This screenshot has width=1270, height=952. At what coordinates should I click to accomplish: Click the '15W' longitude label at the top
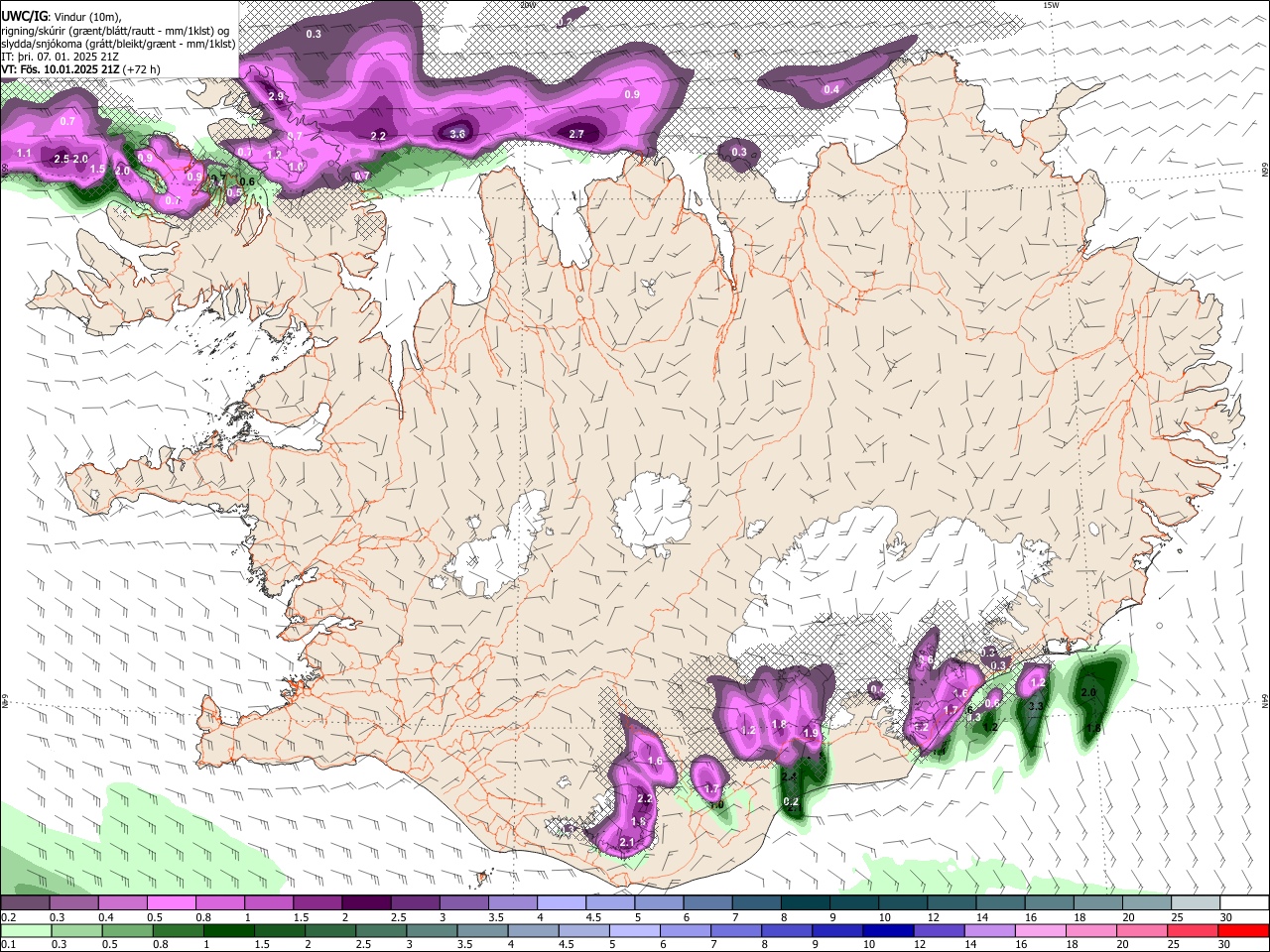coord(1050,5)
